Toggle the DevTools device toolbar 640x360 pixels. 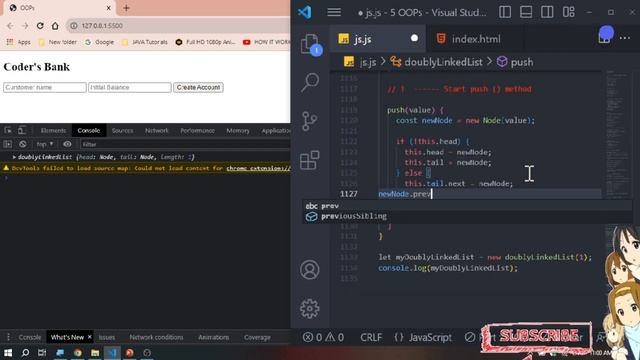click(x=22, y=130)
